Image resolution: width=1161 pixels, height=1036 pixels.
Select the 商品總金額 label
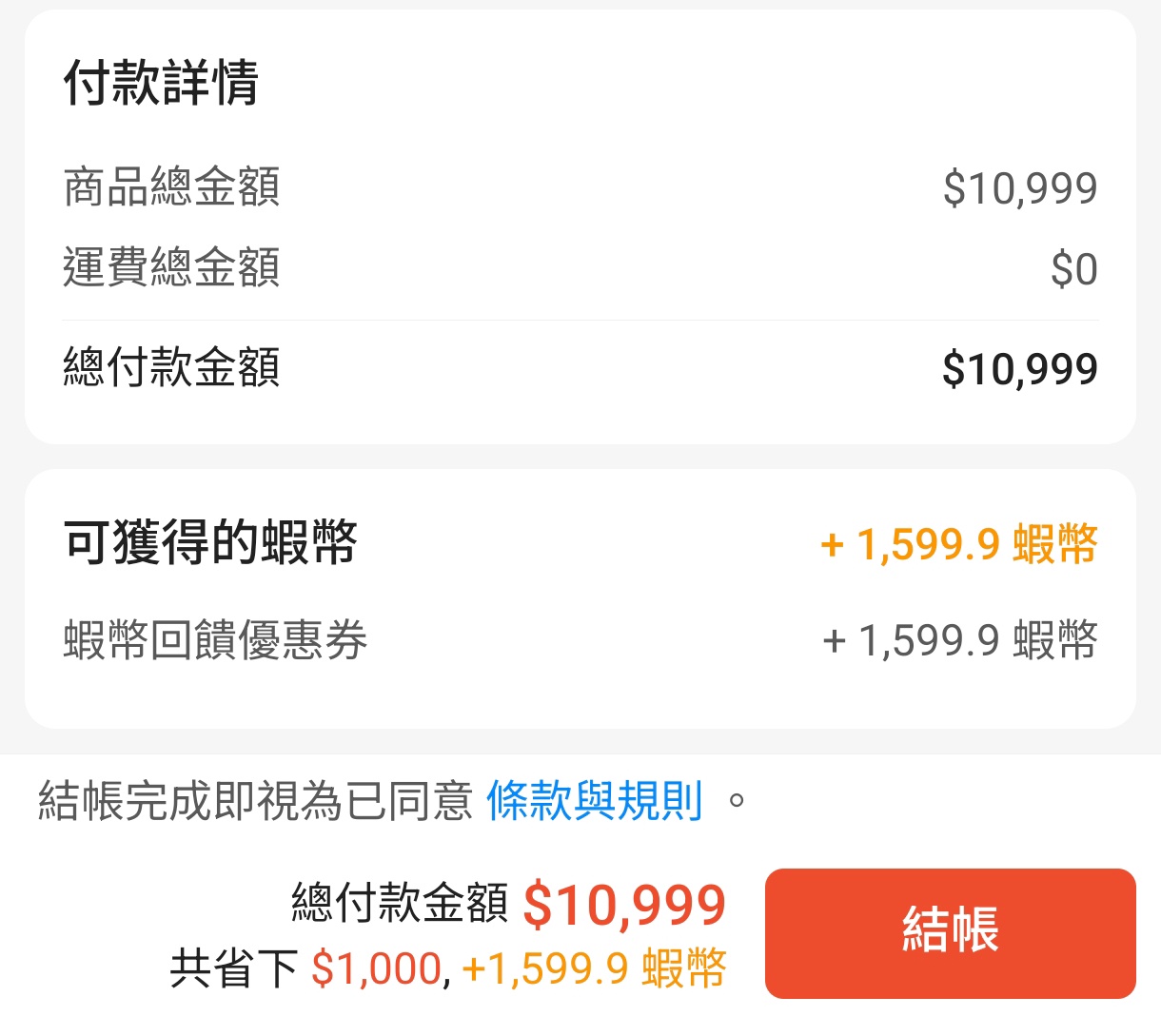tap(171, 186)
